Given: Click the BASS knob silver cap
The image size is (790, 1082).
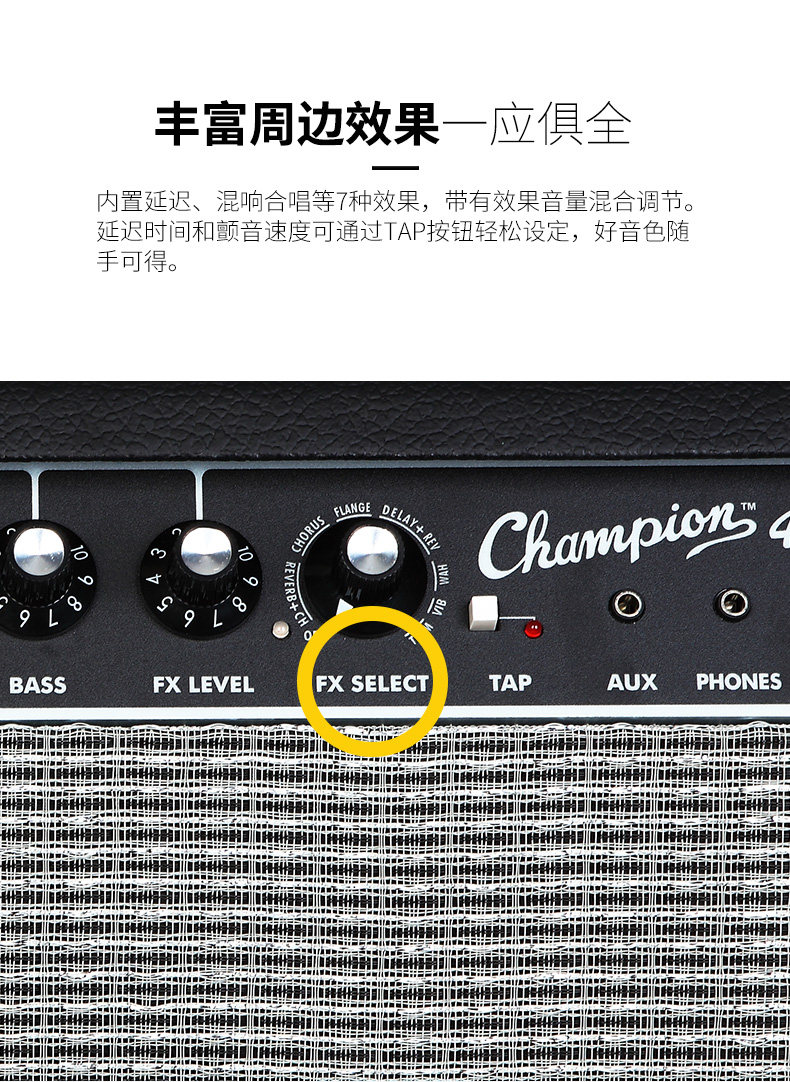Looking at the screenshot, I should (x=39, y=551).
